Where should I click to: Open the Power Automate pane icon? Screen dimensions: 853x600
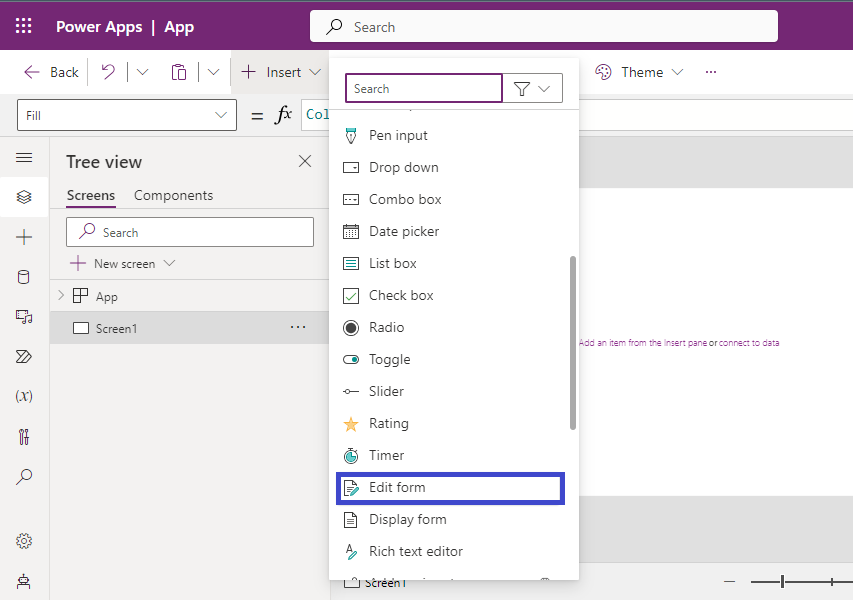24,357
